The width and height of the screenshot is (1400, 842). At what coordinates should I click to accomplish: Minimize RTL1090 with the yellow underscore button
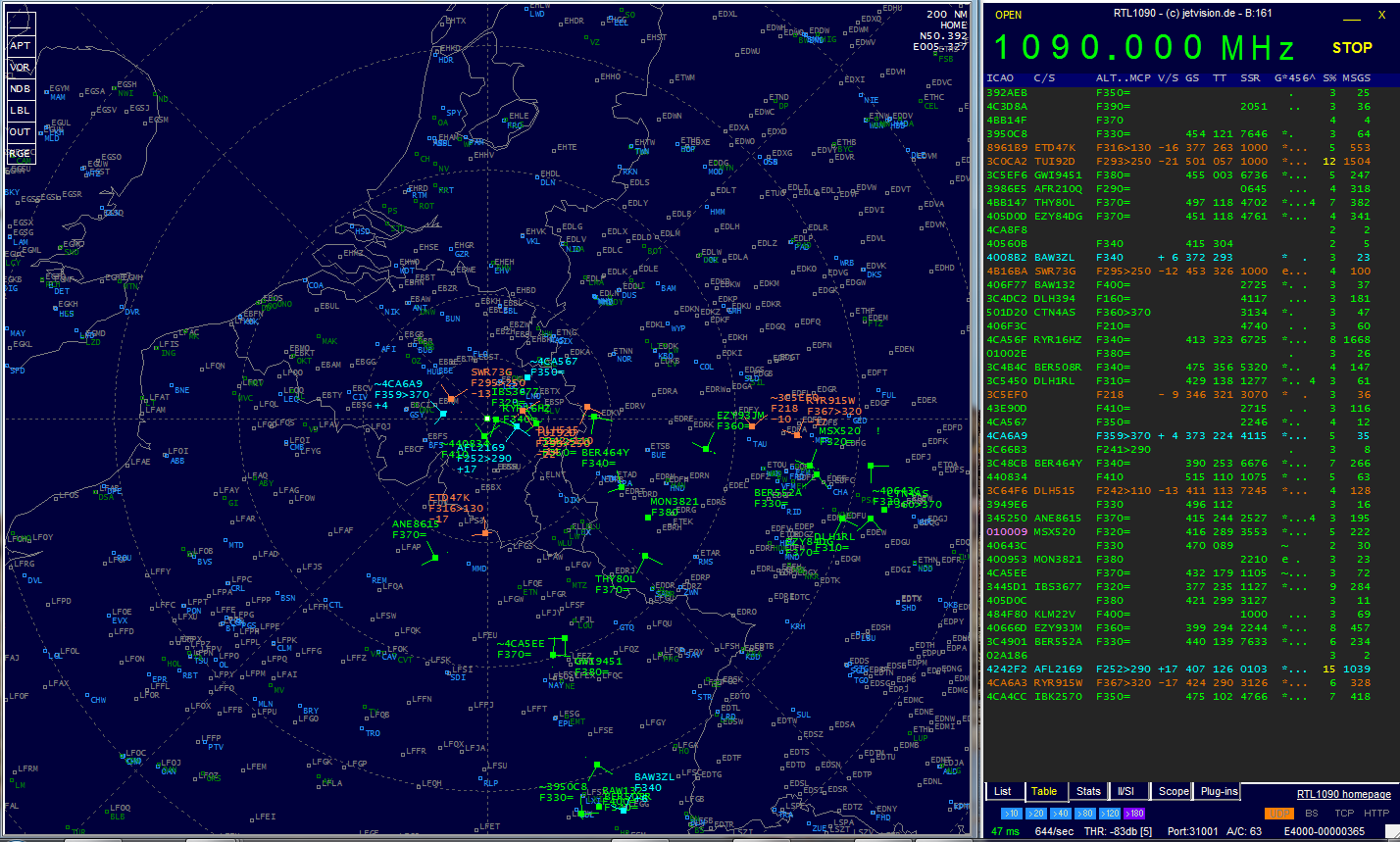[1353, 15]
